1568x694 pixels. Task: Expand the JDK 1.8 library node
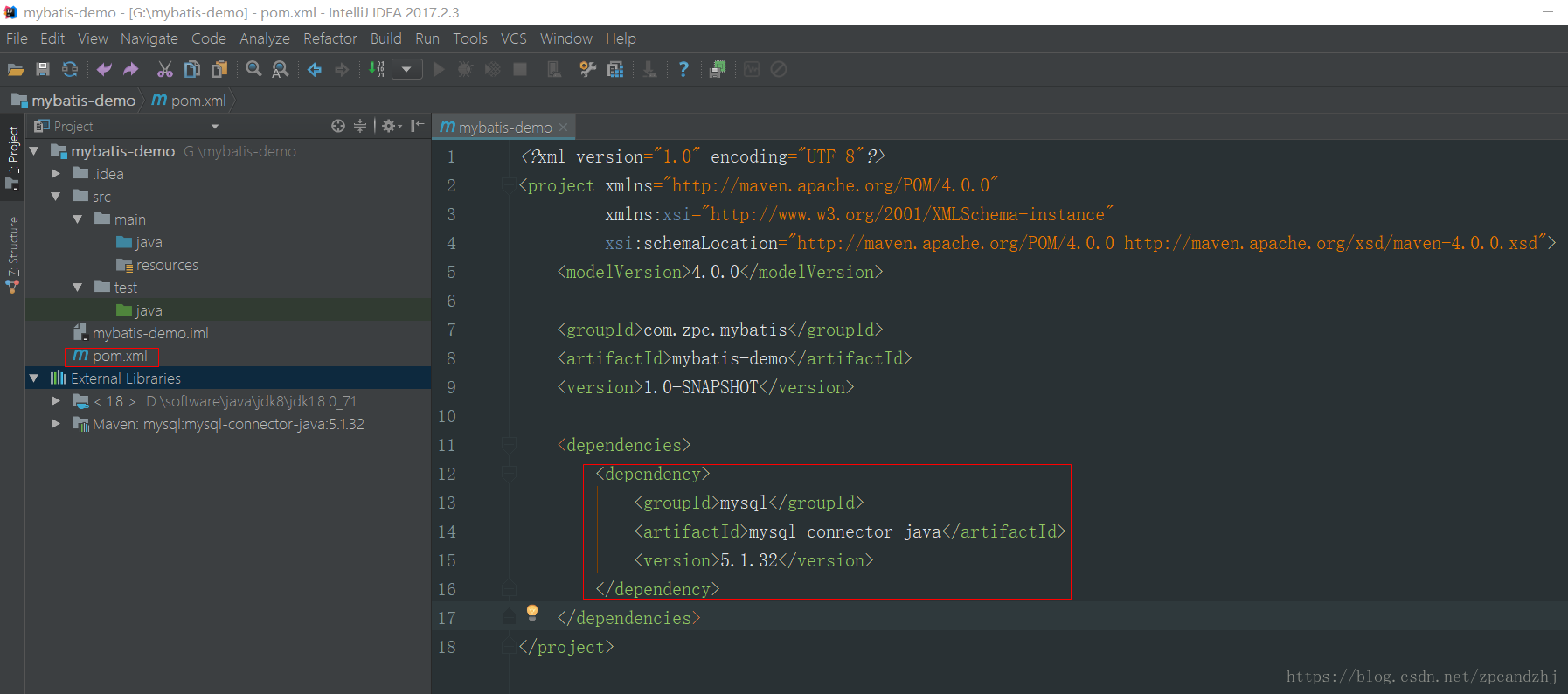56,401
